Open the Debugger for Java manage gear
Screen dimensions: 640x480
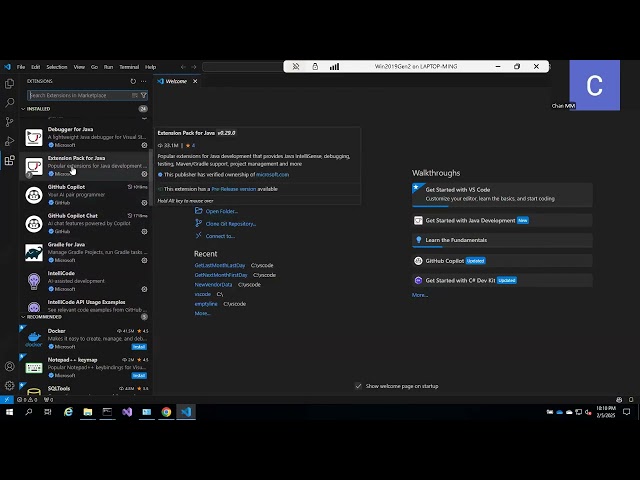[144, 145]
